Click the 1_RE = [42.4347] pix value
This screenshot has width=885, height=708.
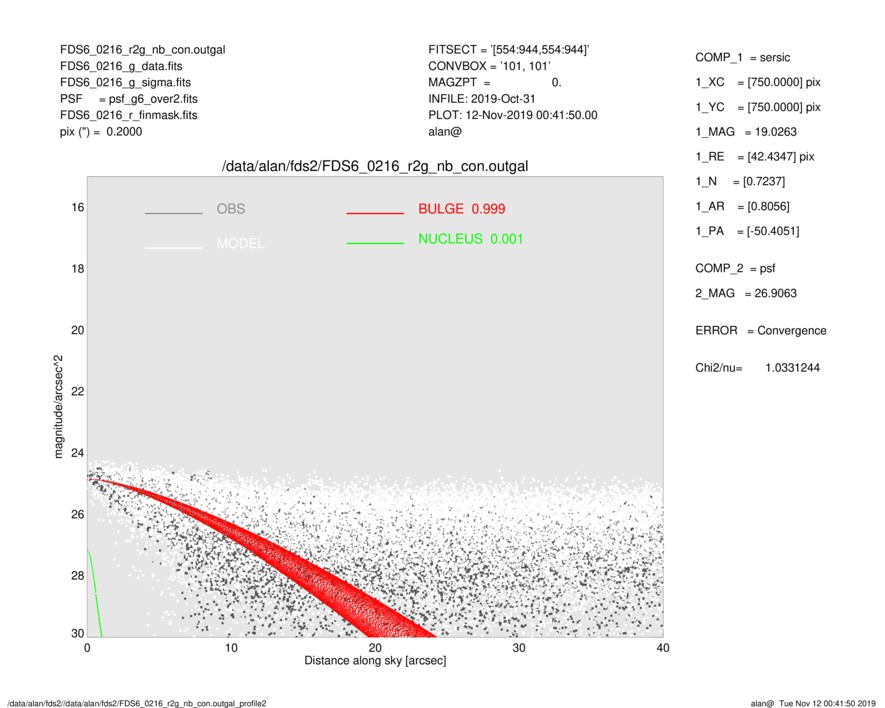click(x=755, y=157)
